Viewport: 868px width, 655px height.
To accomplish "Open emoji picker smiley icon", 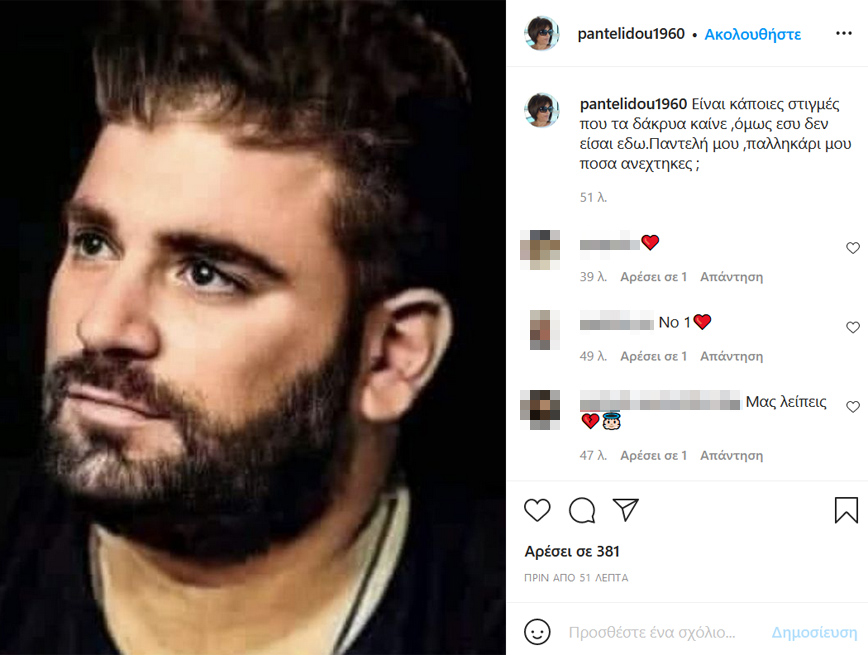I will pos(537,632).
